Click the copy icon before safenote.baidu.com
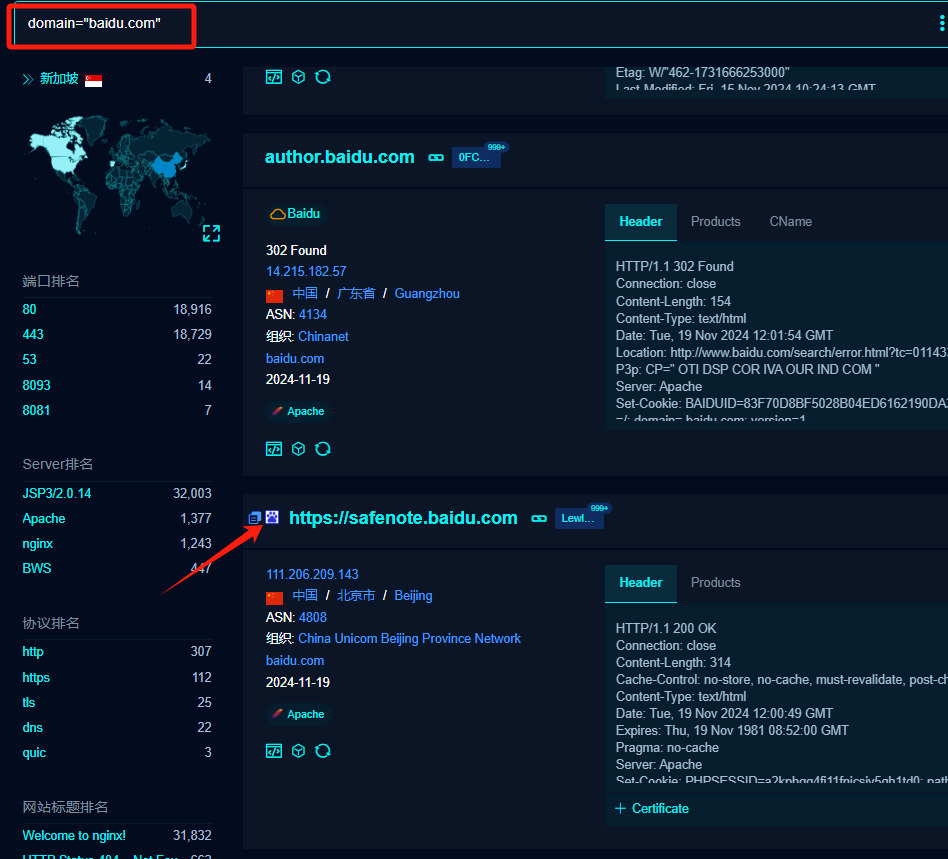 [255, 518]
